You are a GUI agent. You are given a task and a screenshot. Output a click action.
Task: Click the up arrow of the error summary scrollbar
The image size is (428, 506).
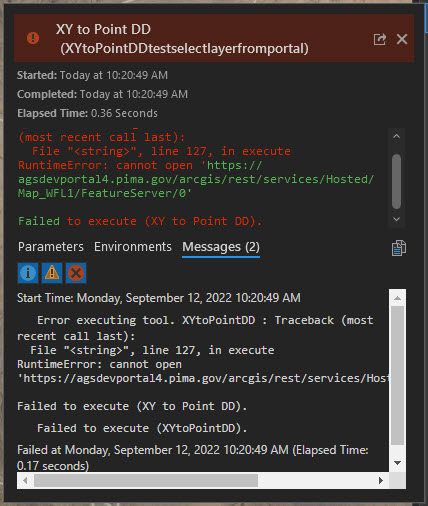396,136
